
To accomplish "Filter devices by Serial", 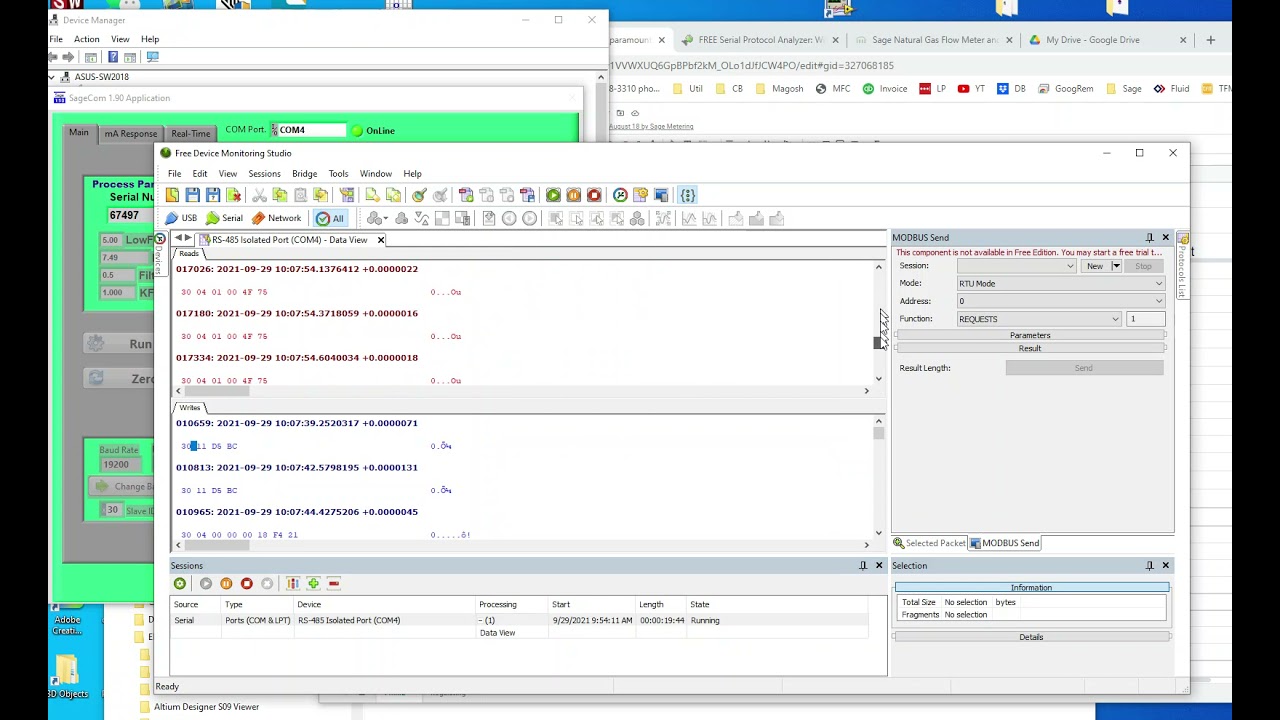I will [x=224, y=218].
